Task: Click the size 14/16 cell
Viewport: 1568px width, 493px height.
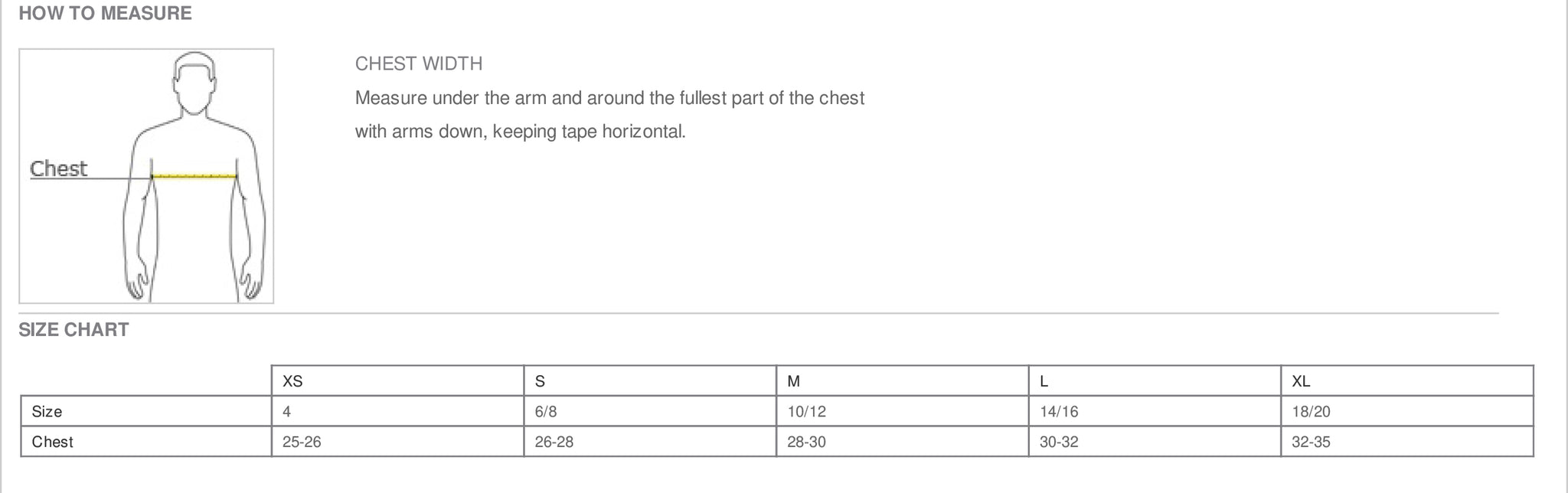Action: click(x=1155, y=411)
